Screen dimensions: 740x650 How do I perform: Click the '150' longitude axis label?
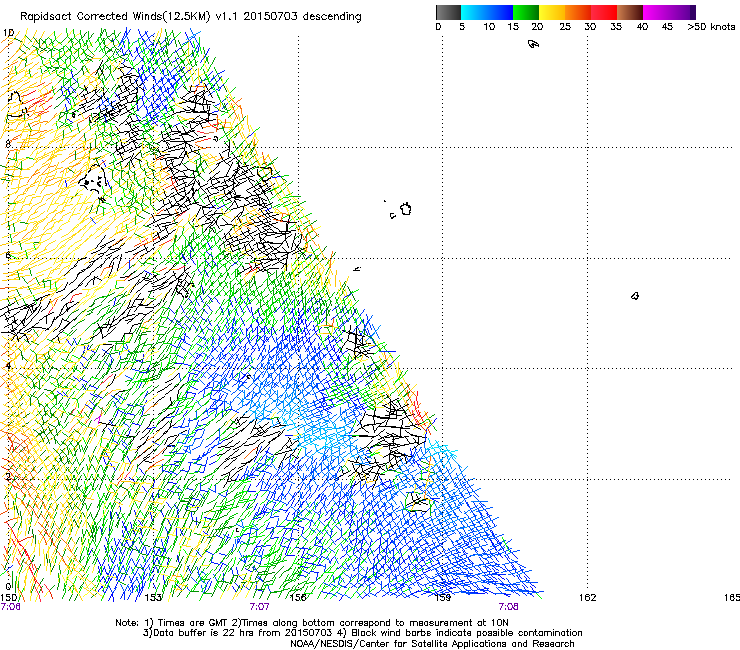tap(9, 598)
